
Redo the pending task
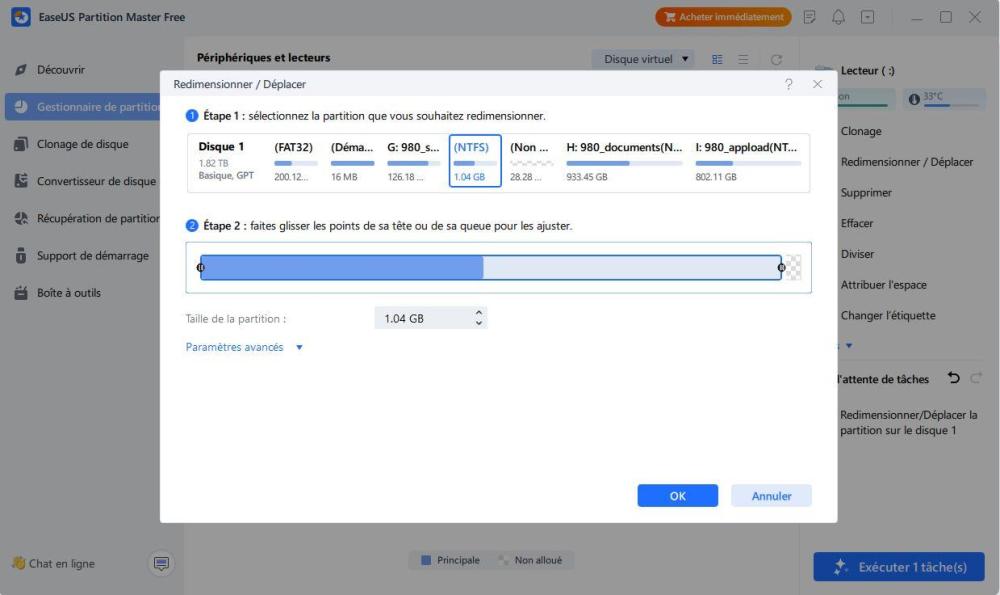(x=976, y=378)
